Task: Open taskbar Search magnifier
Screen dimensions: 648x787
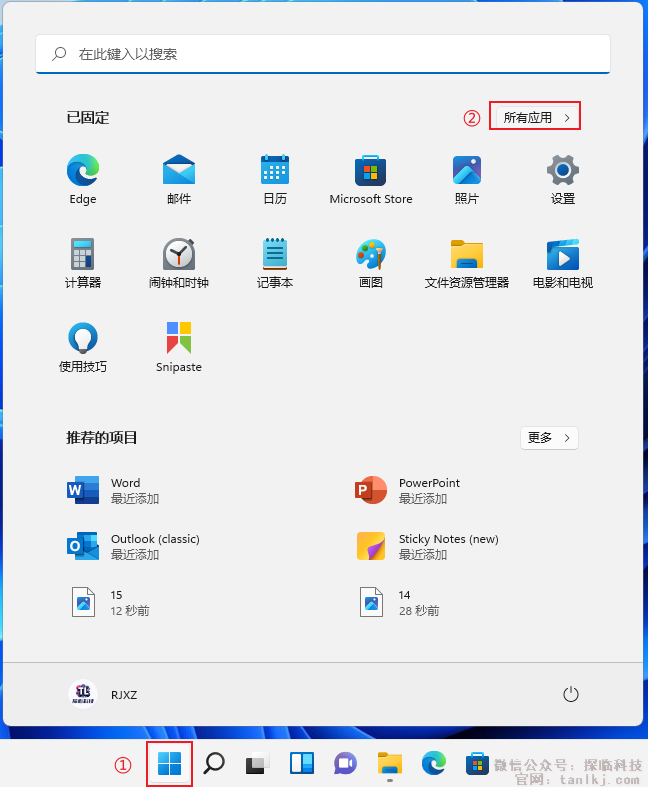Action: click(214, 763)
